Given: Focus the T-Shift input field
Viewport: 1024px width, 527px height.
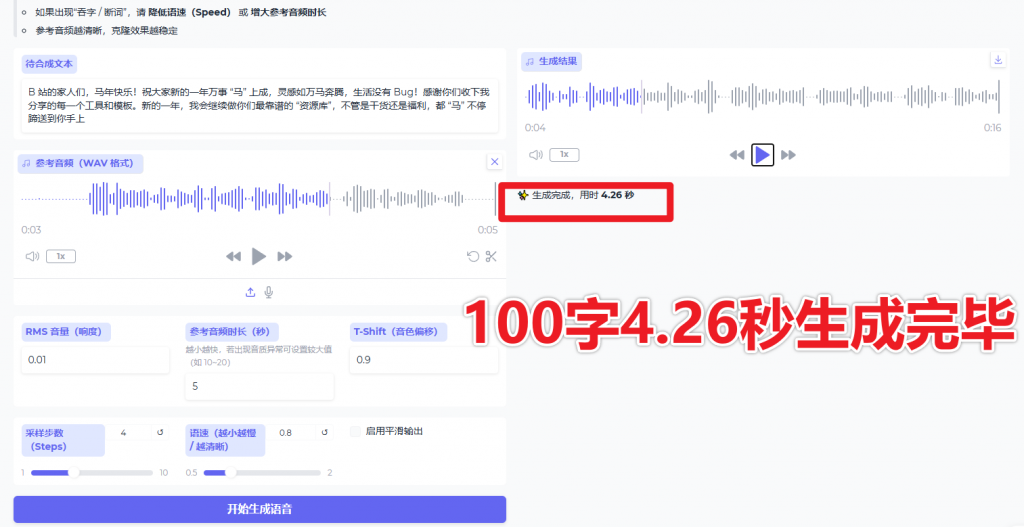Looking at the screenshot, I should (423, 359).
